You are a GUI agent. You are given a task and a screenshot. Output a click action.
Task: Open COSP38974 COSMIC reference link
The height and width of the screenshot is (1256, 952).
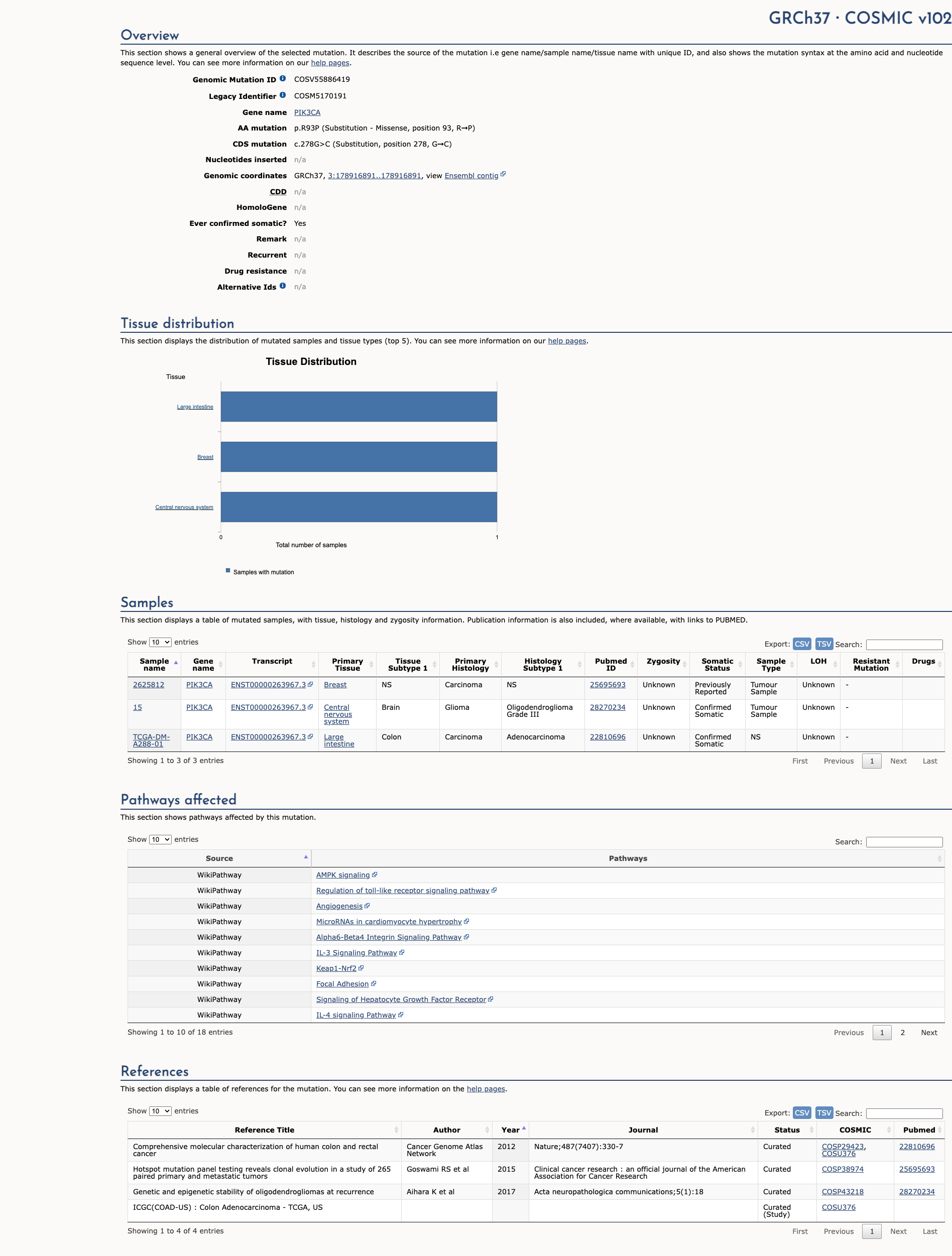[843, 1169]
